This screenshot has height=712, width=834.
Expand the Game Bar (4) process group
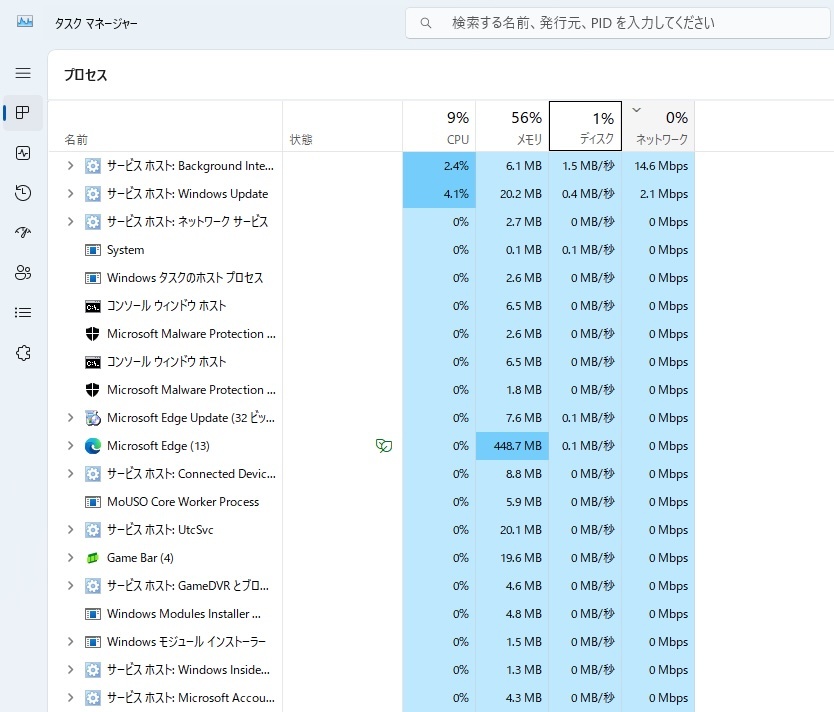[70, 558]
